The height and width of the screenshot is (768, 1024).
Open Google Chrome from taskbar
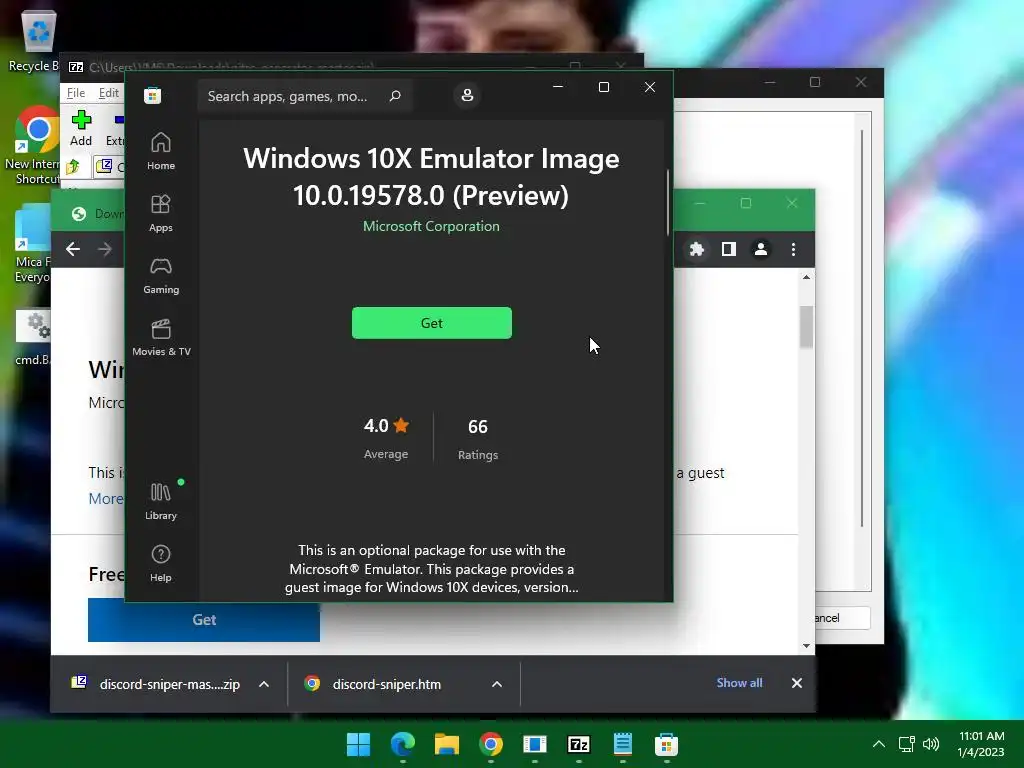(x=491, y=744)
